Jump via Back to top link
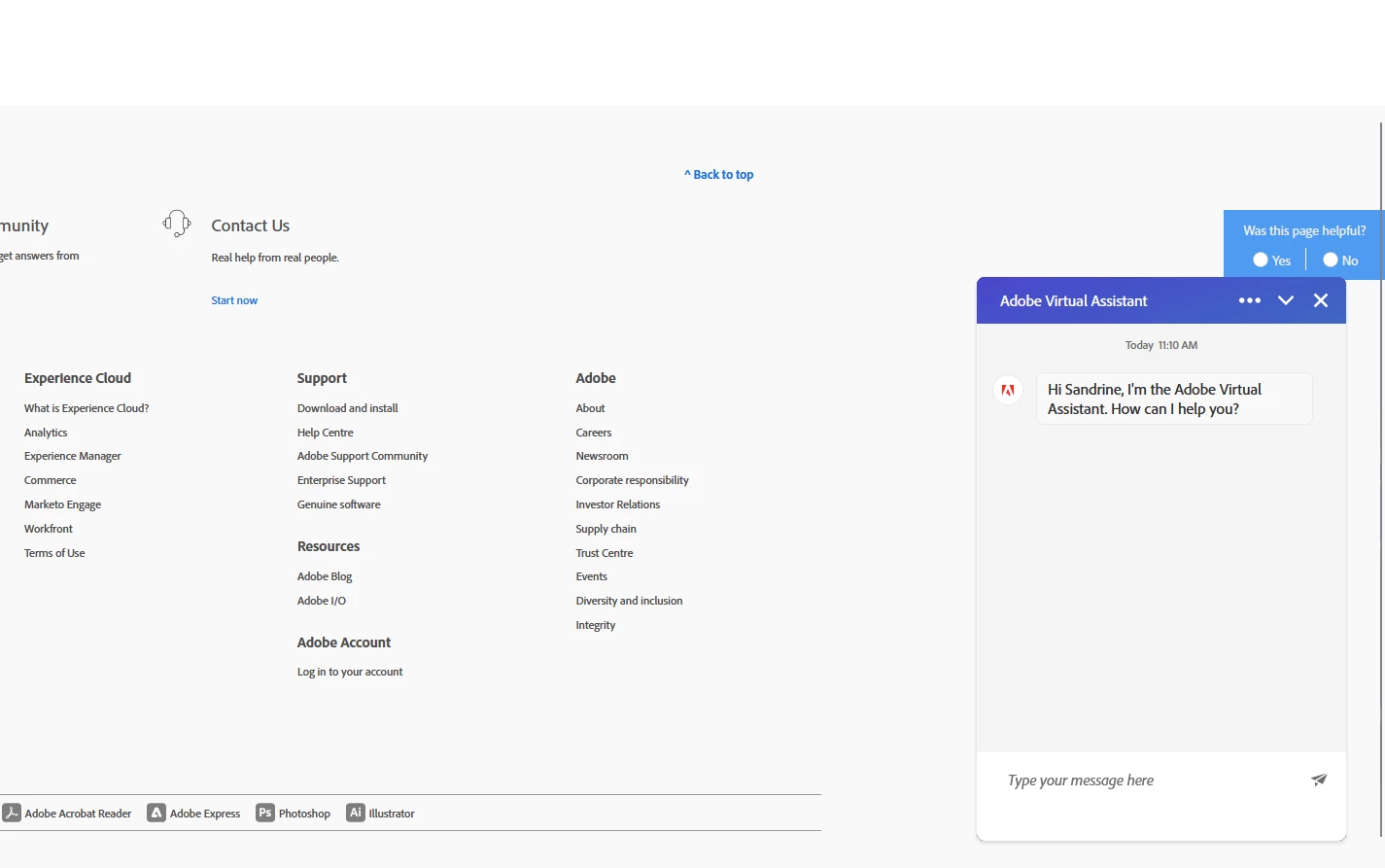This screenshot has width=1385, height=868. [x=719, y=175]
